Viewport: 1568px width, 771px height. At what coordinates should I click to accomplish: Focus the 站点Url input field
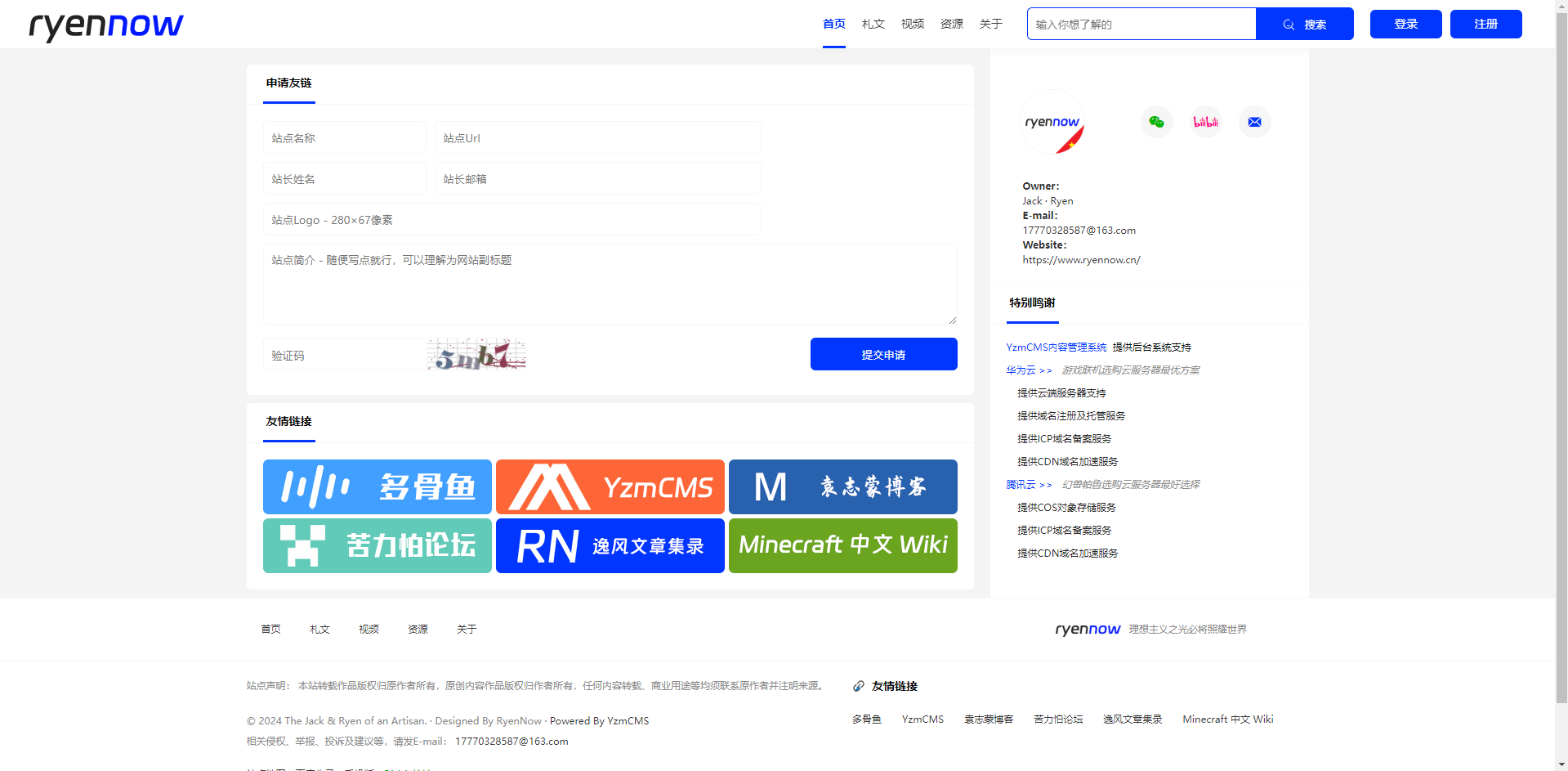598,137
